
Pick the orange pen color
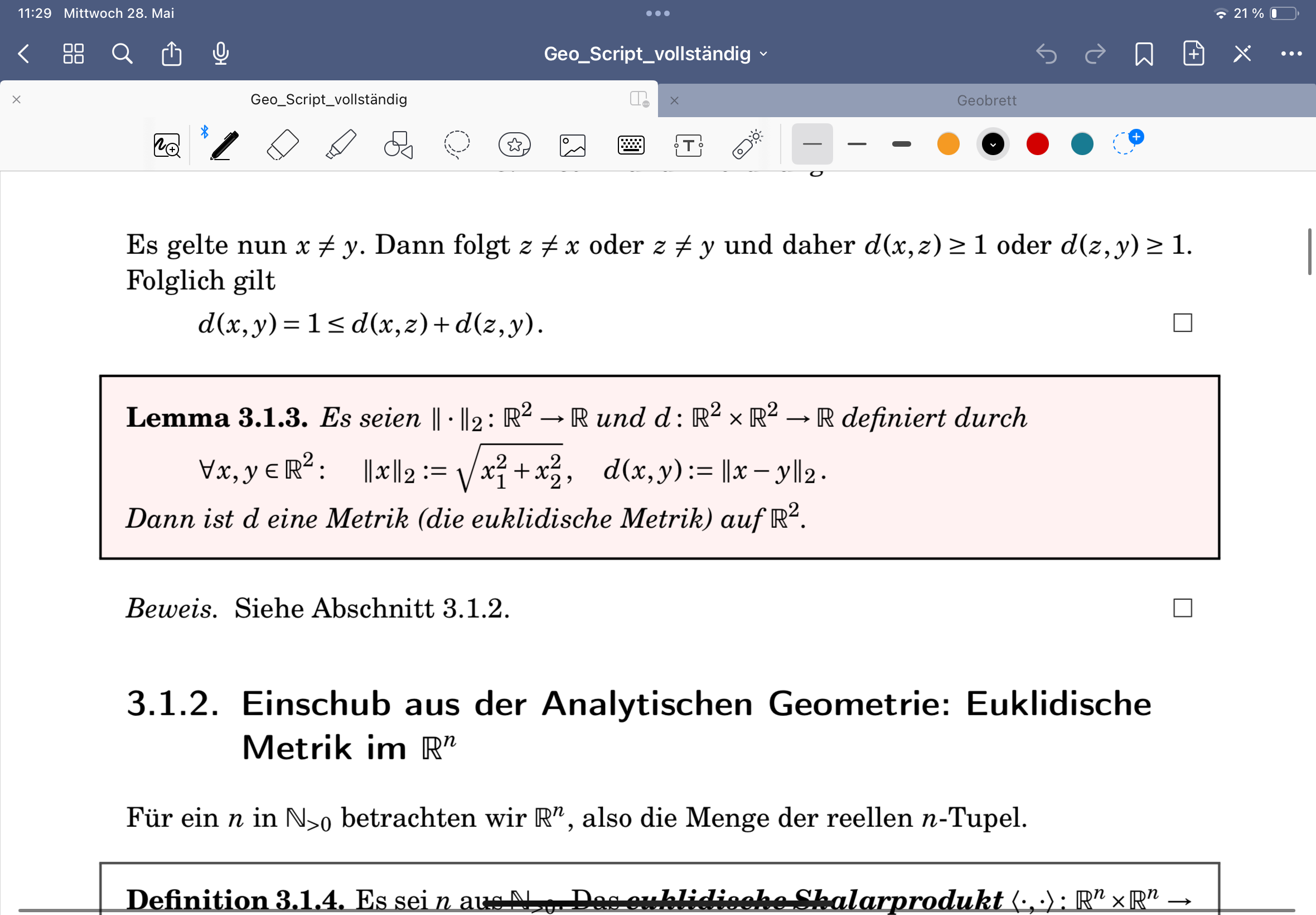point(948,144)
